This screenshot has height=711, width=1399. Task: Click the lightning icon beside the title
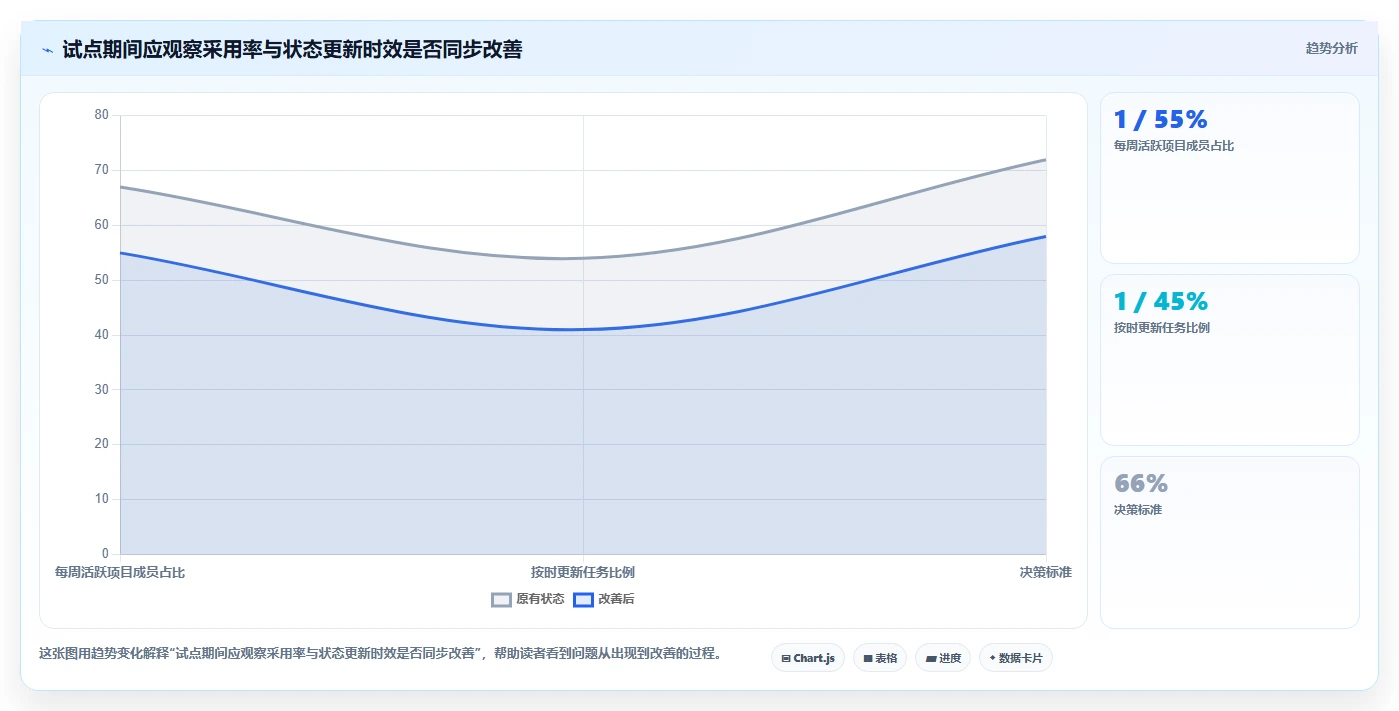(47, 50)
